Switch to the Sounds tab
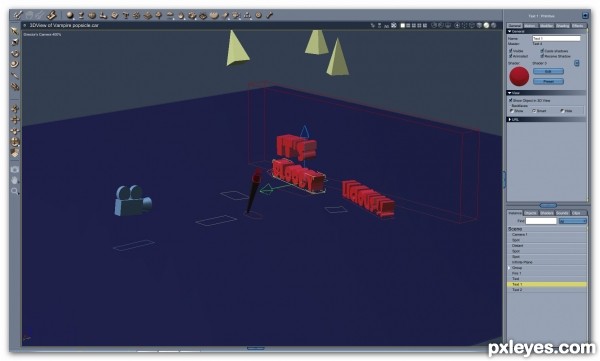600x361 pixels. (562, 213)
